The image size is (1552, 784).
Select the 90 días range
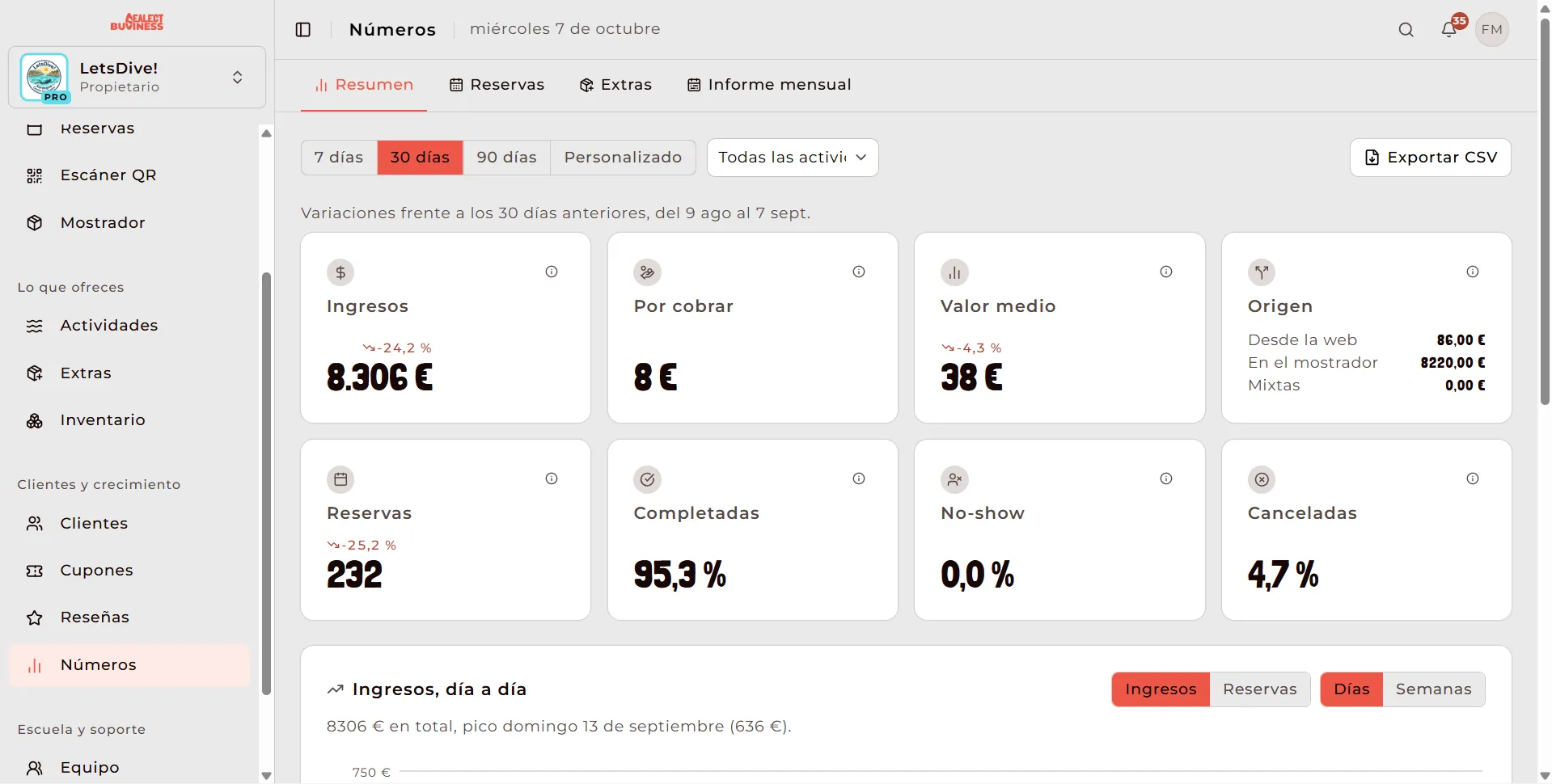coord(507,158)
